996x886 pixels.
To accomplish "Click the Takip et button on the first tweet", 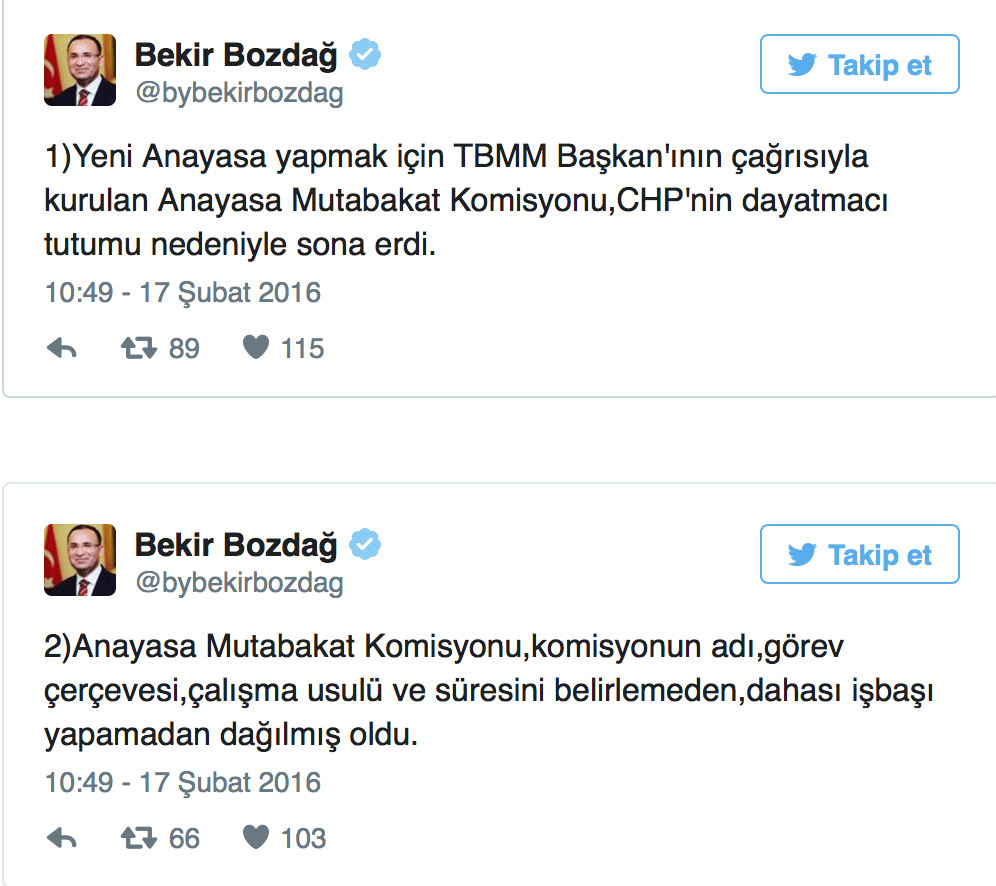I will (860, 64).
